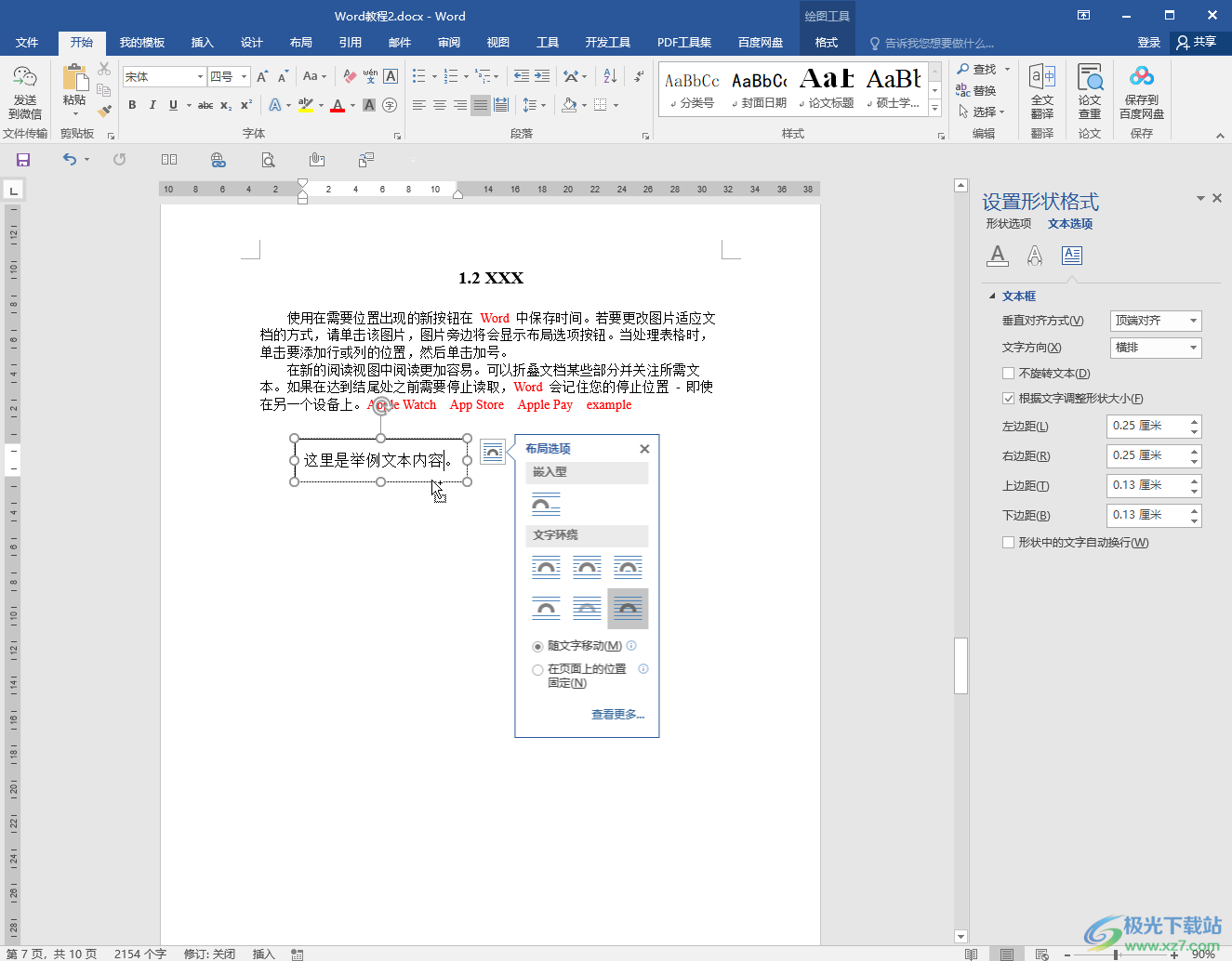The height and width of the screenshot is (961, 1232).
Task: Open Send to WeChat
Action: pyautogui.click(x=25, y=92)
